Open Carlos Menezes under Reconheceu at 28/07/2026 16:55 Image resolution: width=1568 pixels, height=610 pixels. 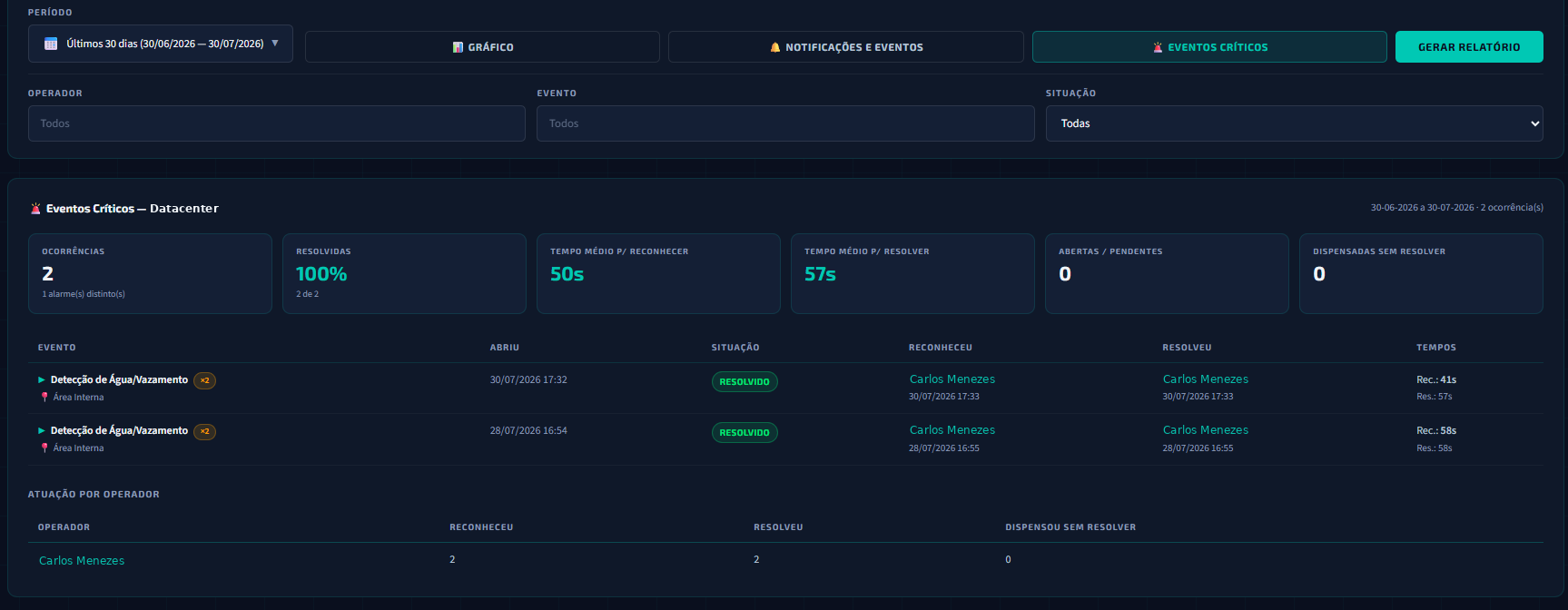pyautogui.click(x=952, y=430)
